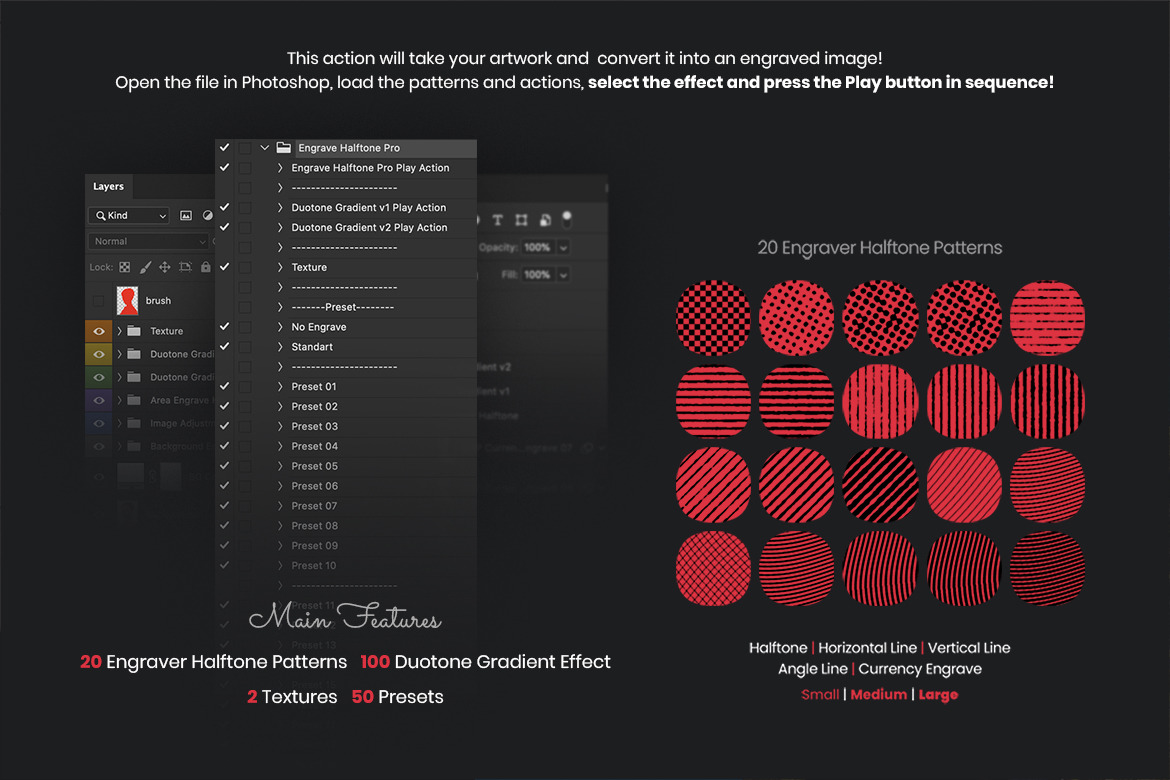Click the "20 Engraver Halftone Patterns" heading above swatches
The width and height of the screenshot is (1170, 780).
coord(880,248)
